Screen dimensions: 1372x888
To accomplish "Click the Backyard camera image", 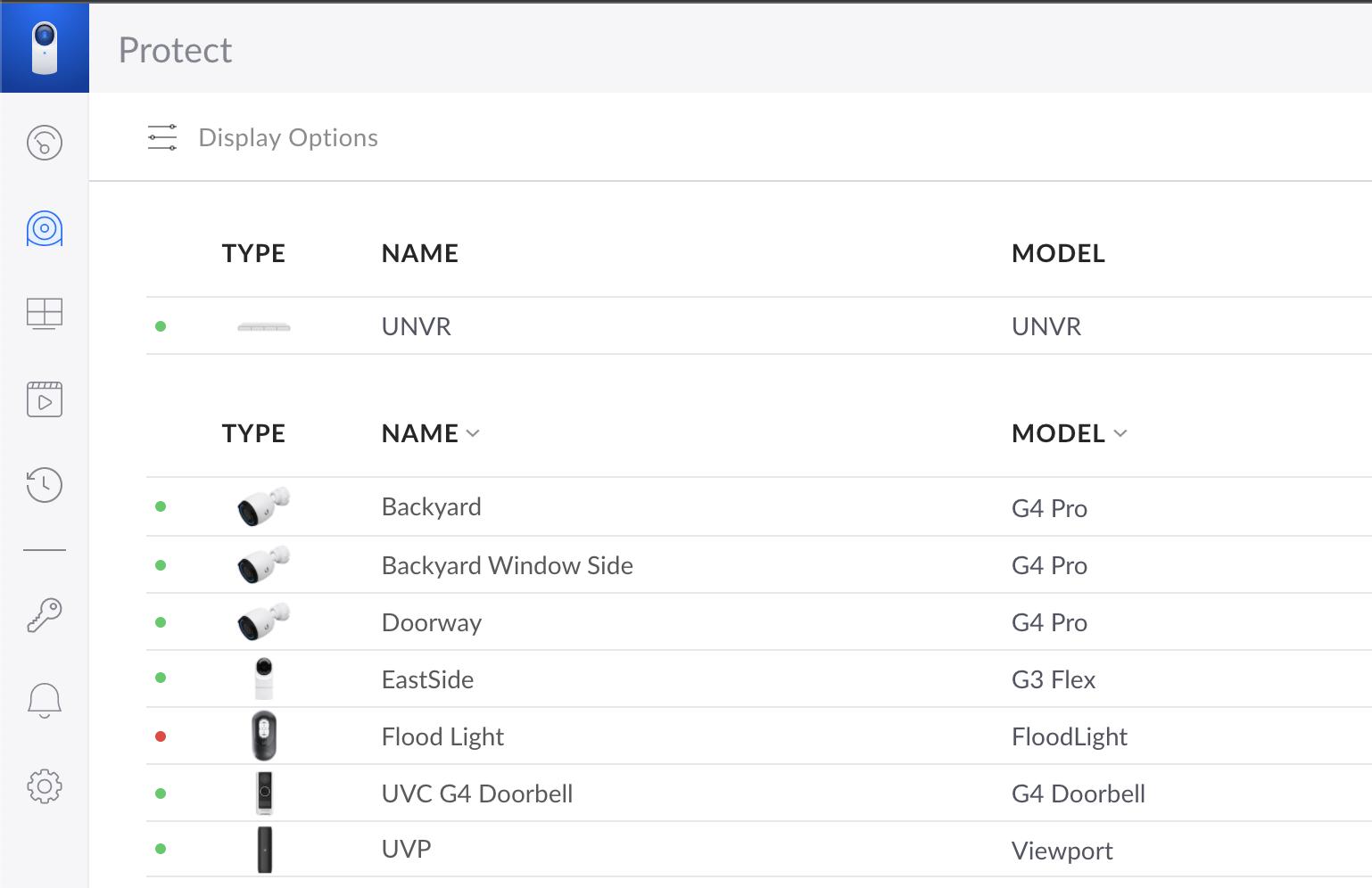I will tap(263, 506).
